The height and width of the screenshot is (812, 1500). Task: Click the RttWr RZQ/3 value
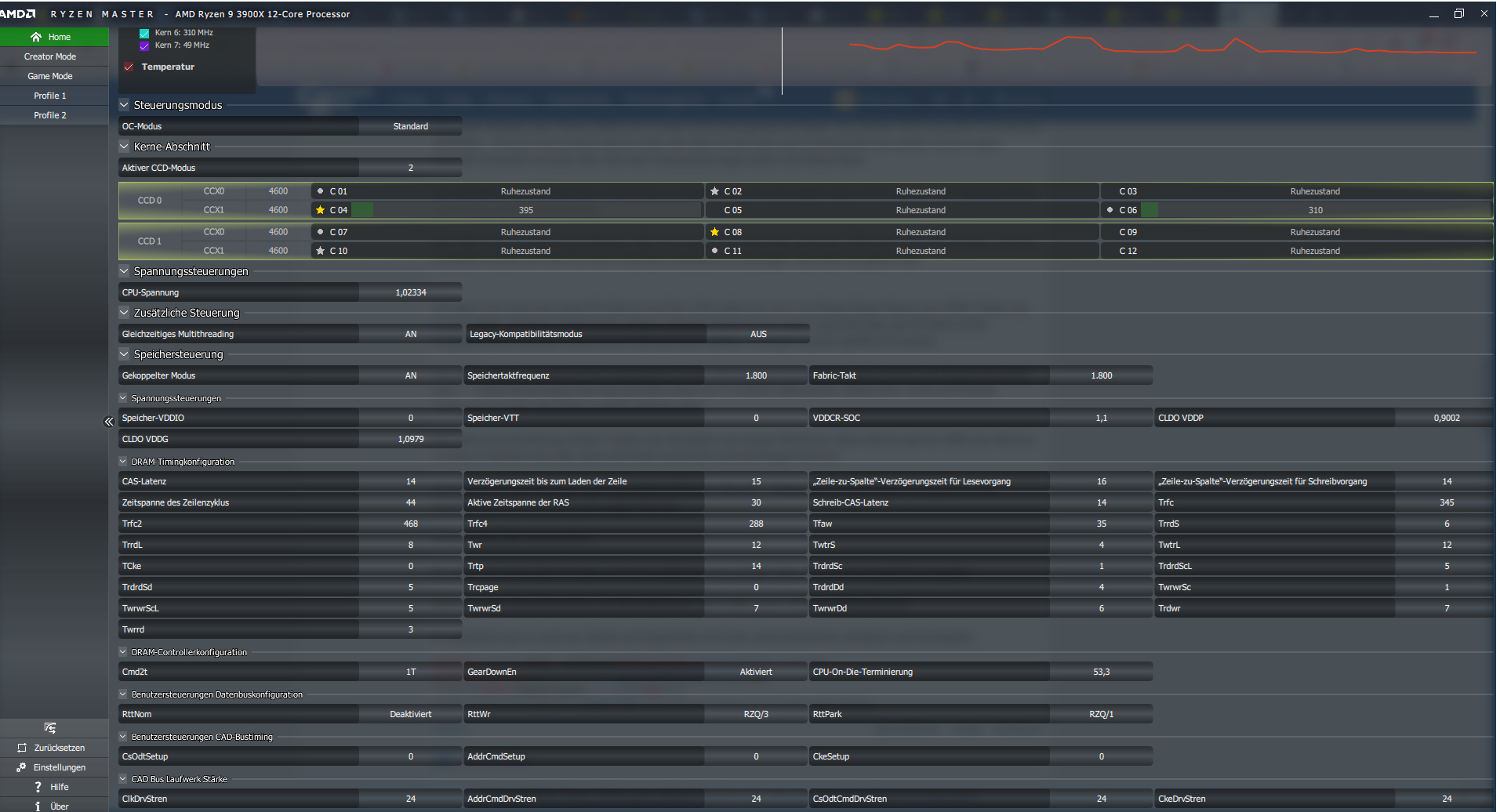pyautogui.click(x=756, y=714)
